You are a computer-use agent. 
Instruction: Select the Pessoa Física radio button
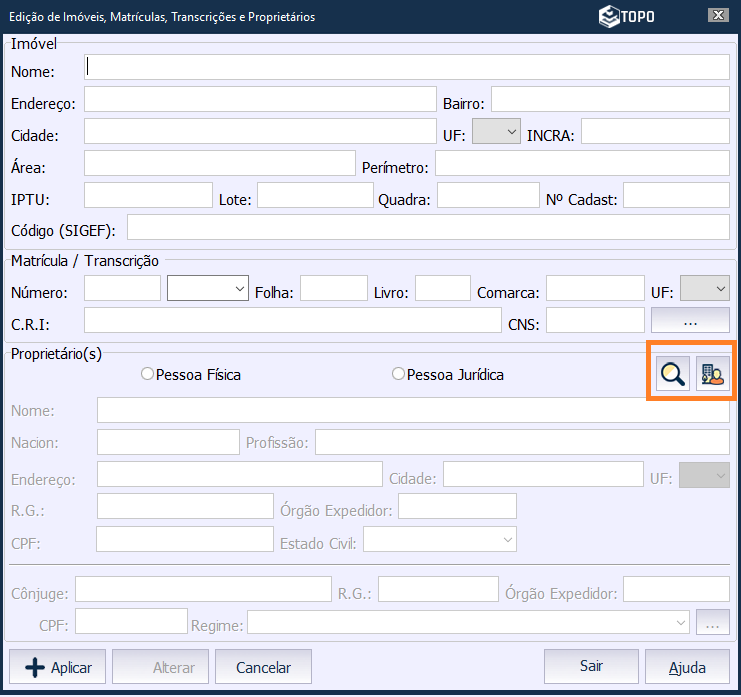click(148, 375)
